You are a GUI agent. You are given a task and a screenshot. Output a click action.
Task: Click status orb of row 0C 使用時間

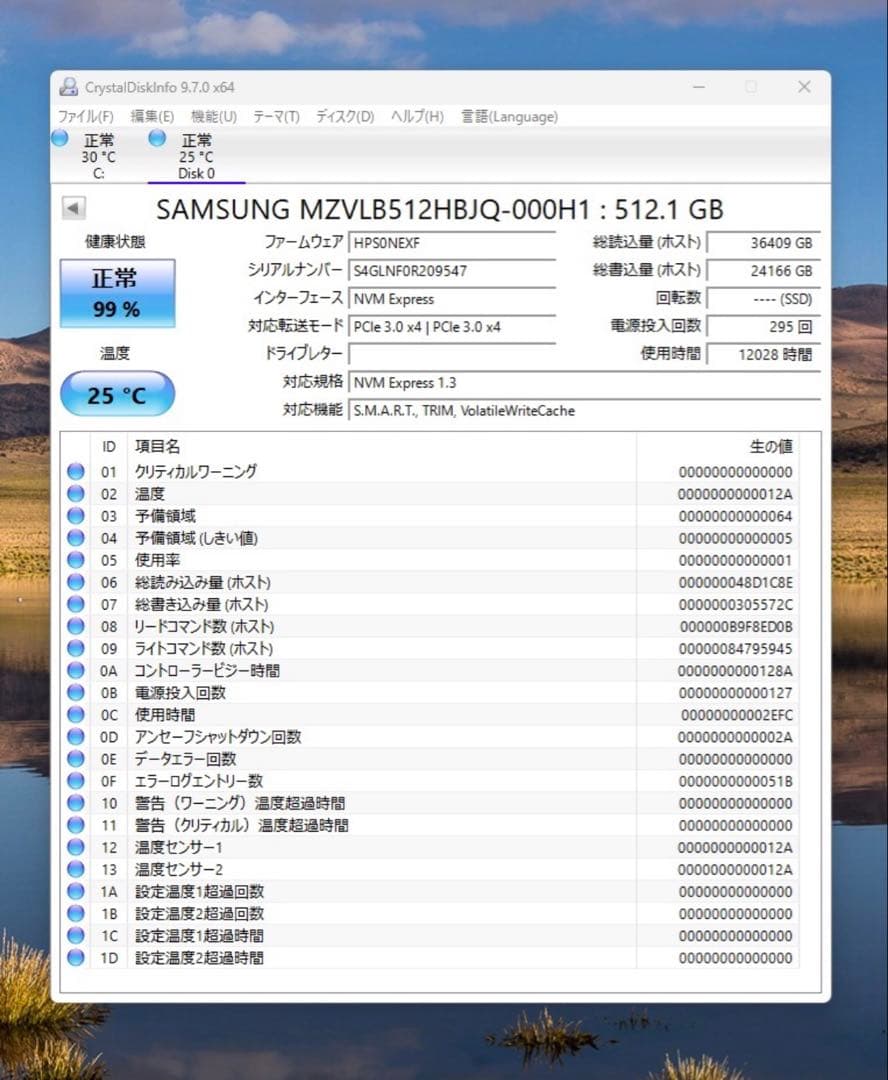point(76,714)
